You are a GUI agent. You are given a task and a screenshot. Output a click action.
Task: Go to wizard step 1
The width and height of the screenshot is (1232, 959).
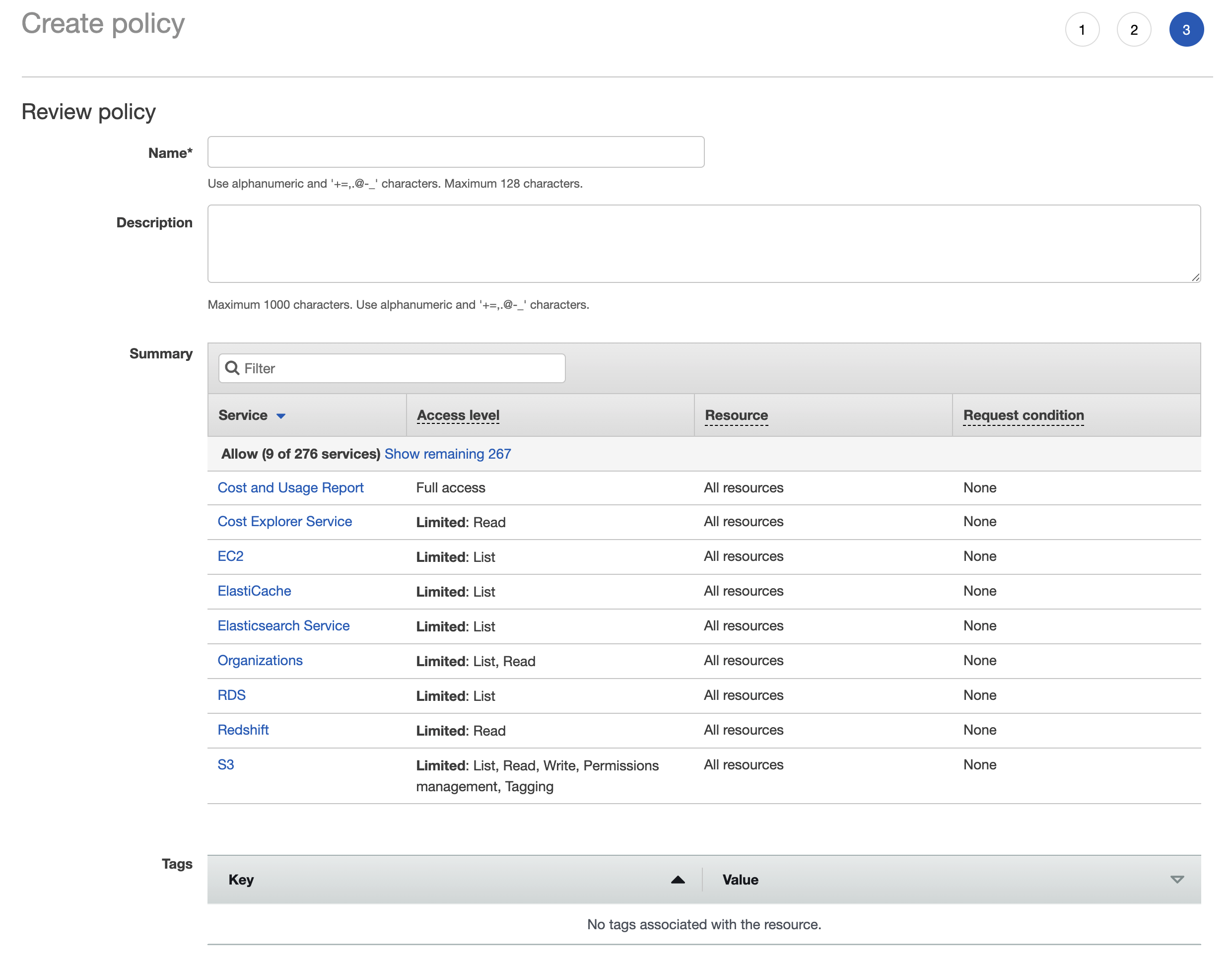[x=1082, y=30]
